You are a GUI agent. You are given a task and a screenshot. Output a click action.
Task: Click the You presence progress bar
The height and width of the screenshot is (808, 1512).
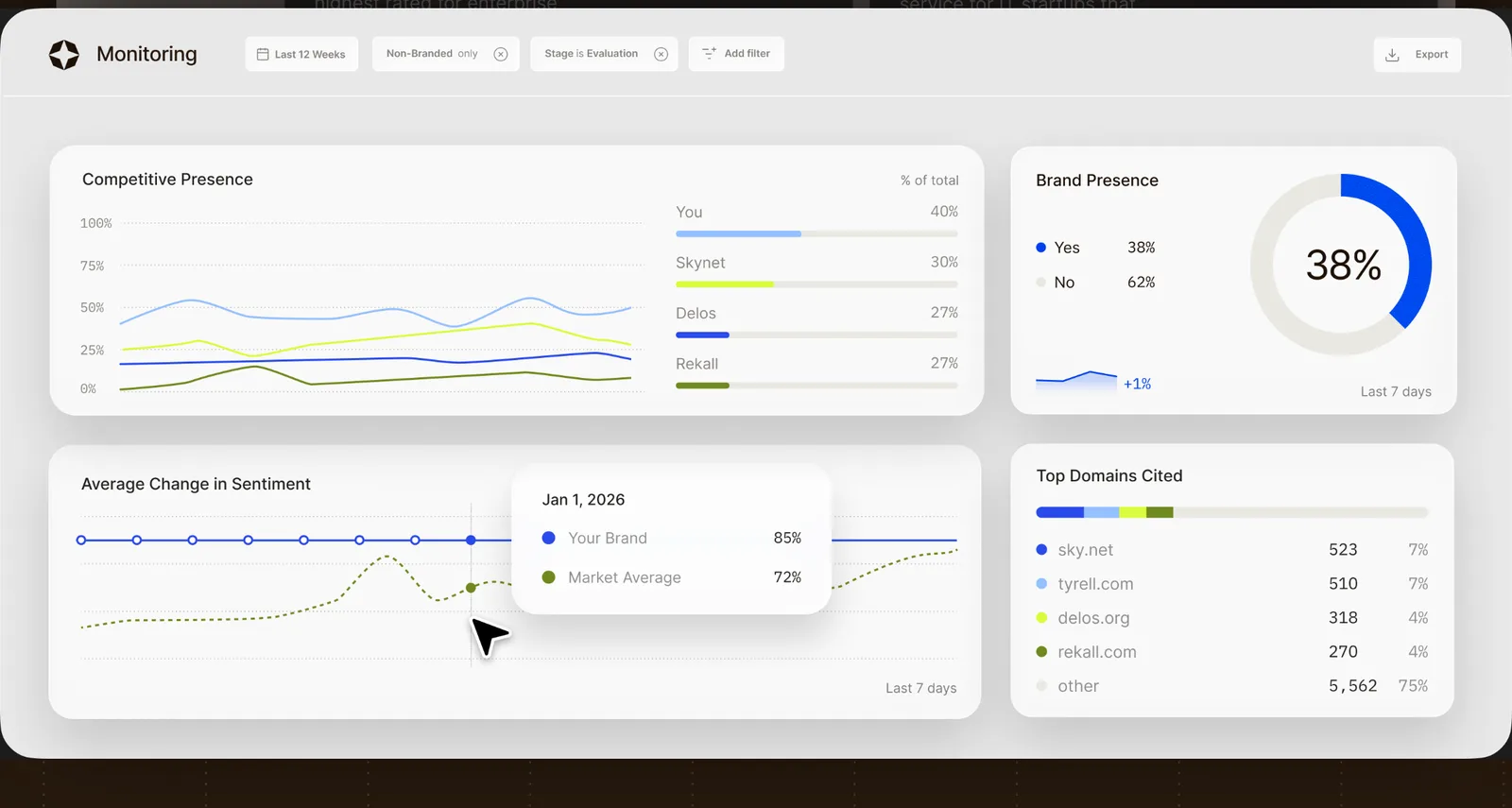pos(816,233)
